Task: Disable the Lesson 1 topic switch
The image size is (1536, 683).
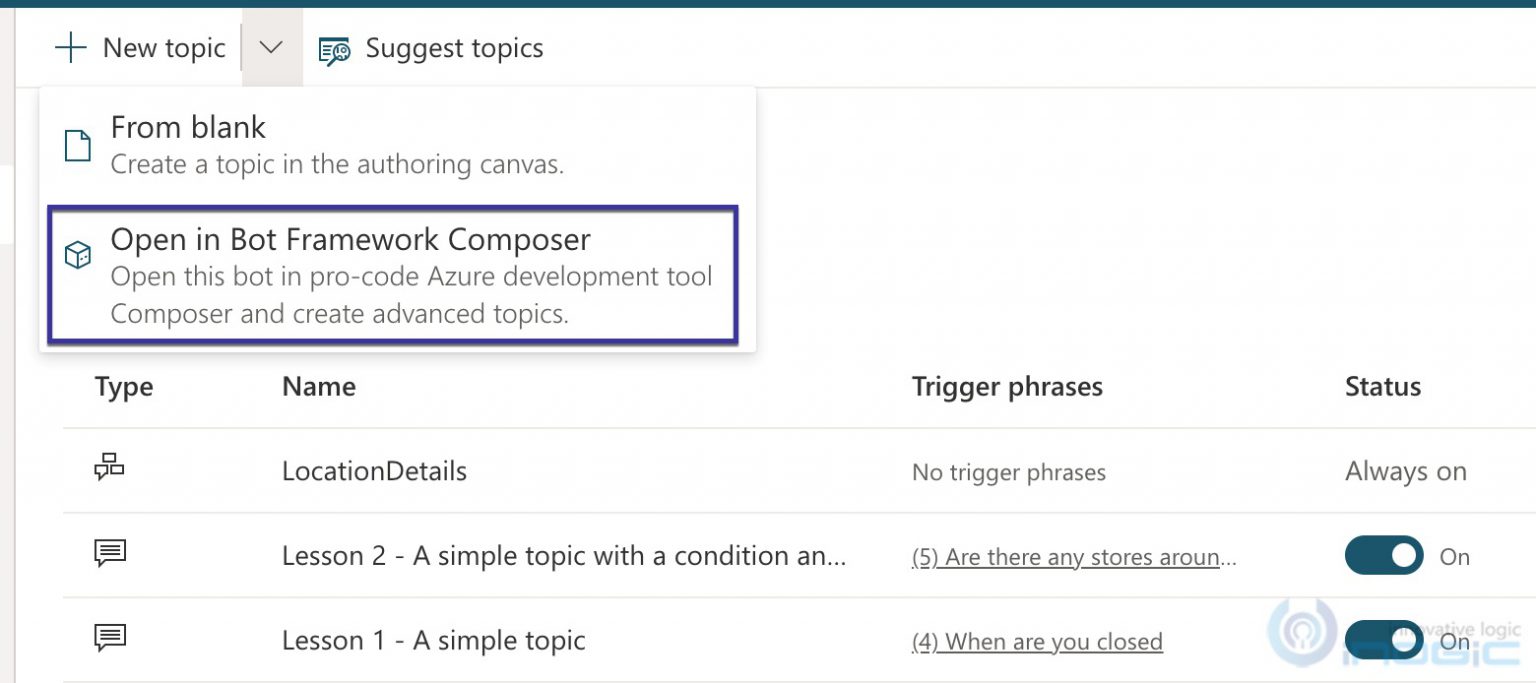Action: 1384,641
